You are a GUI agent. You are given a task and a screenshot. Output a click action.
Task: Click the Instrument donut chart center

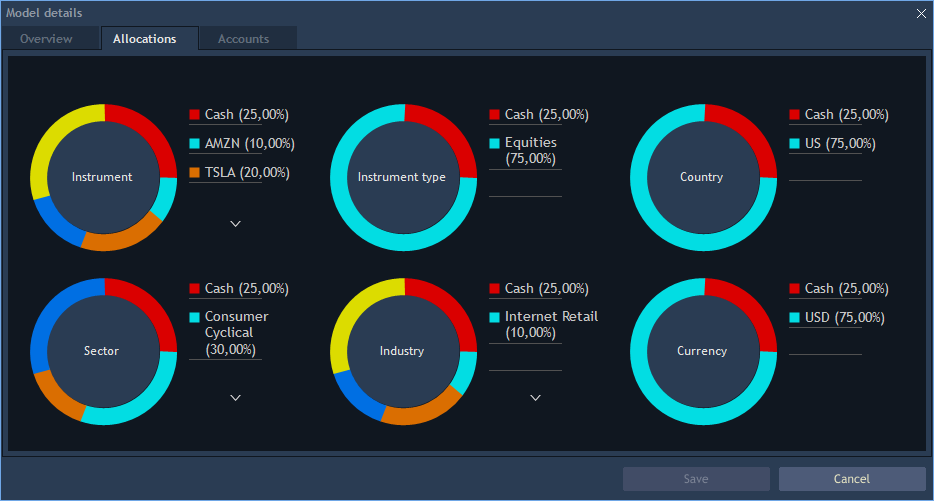pos(103,177)
